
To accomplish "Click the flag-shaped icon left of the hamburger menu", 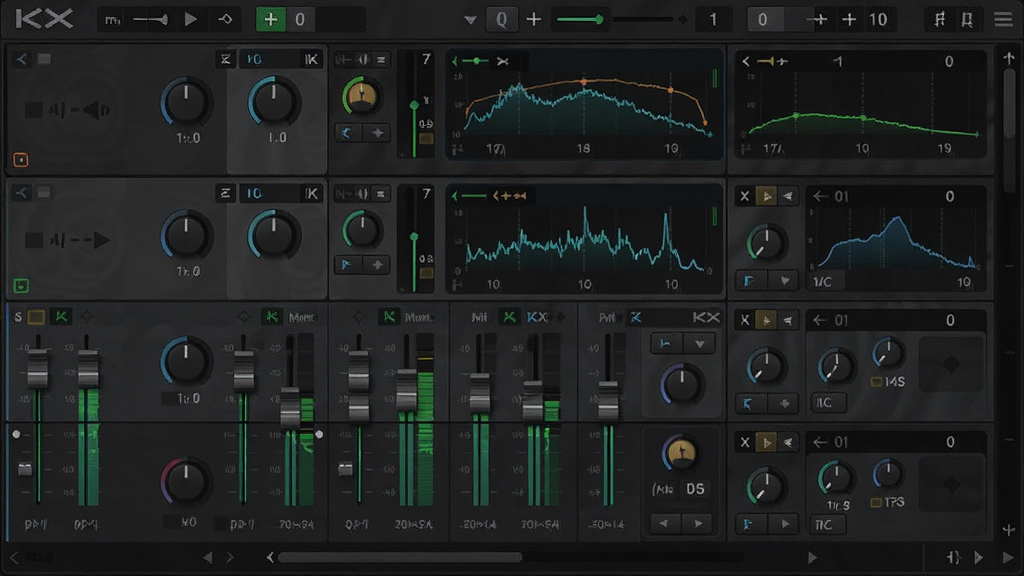I will 967,20.
